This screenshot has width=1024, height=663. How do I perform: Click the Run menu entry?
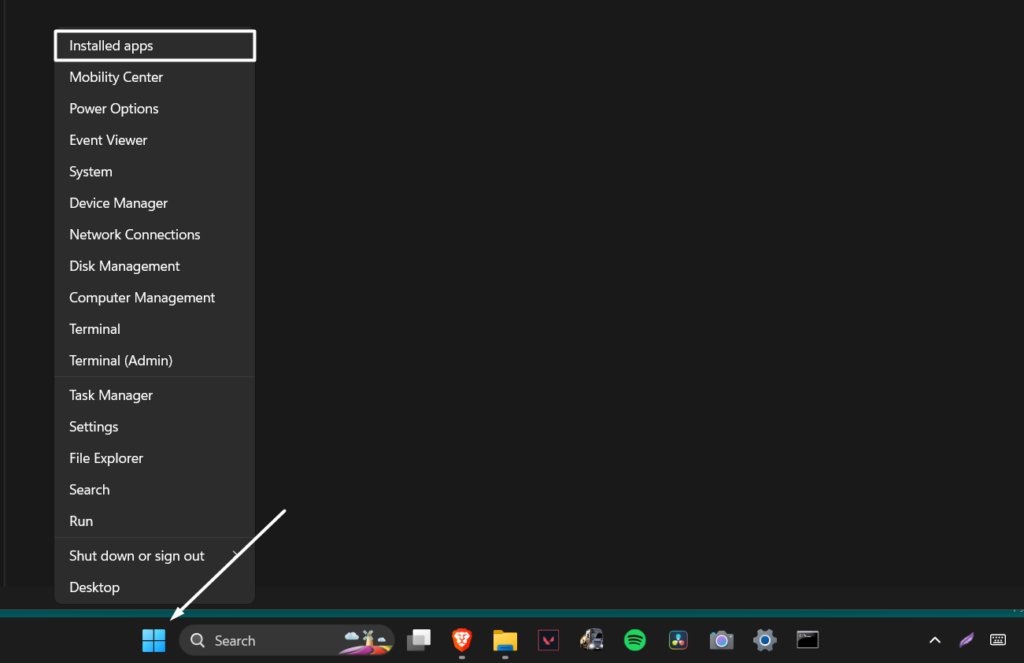[x=81, y=521]
